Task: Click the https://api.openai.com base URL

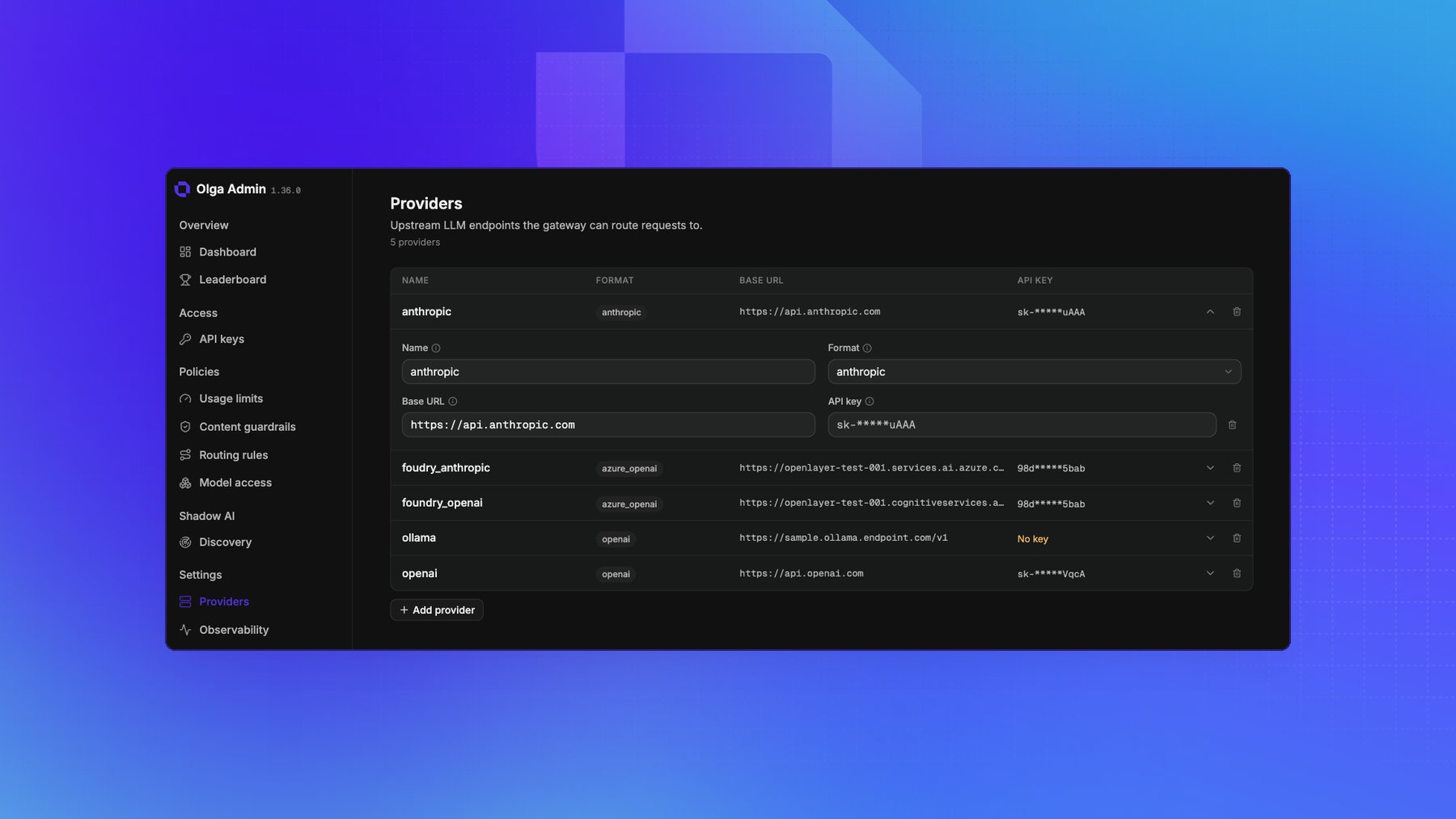Action: click(802, 574)
